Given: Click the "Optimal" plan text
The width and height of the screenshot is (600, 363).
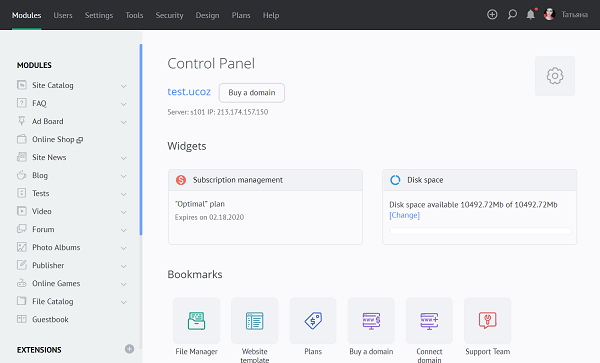Looking at the screenshot, I should coord(200,204).
